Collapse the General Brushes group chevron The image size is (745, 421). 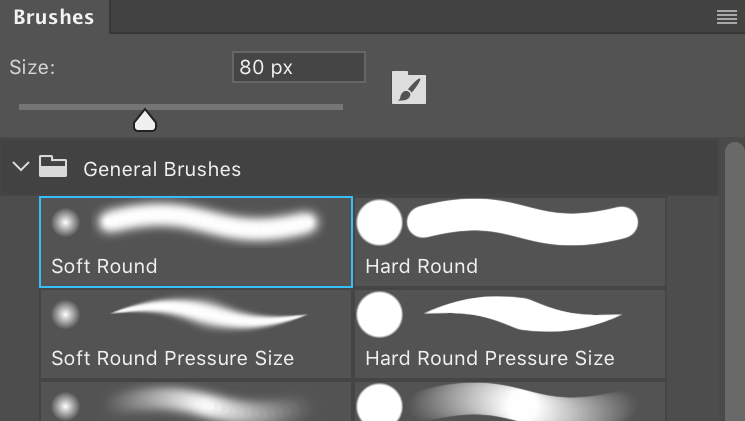(21, 167)
